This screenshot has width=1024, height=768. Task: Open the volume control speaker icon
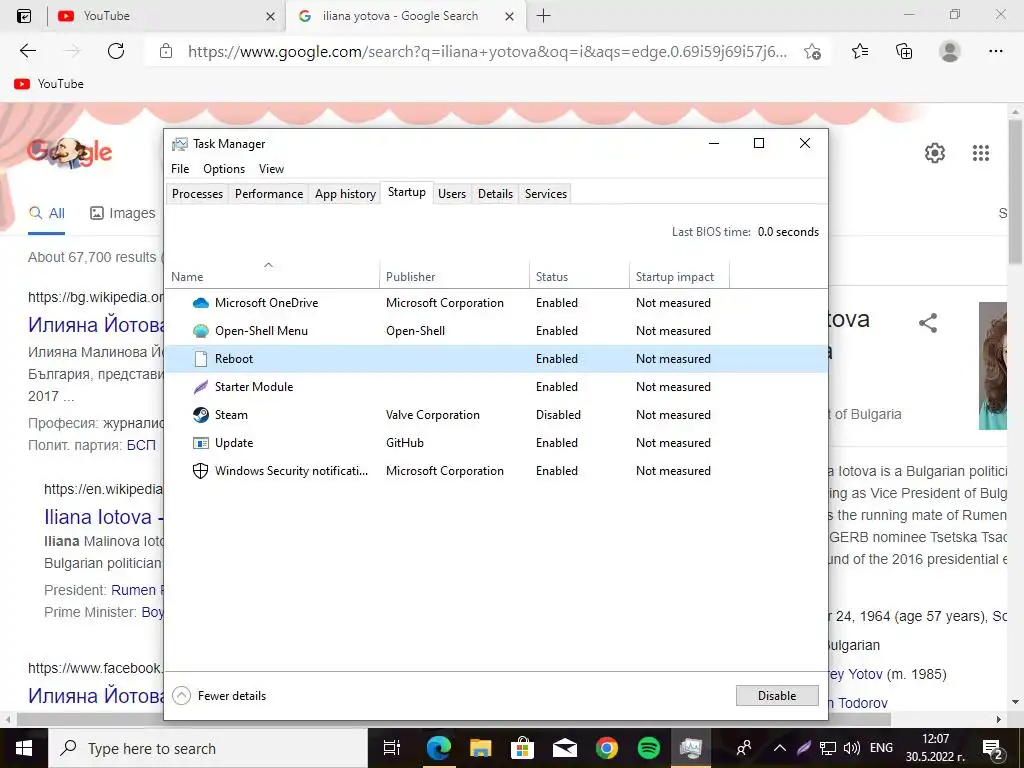(852, 748)
